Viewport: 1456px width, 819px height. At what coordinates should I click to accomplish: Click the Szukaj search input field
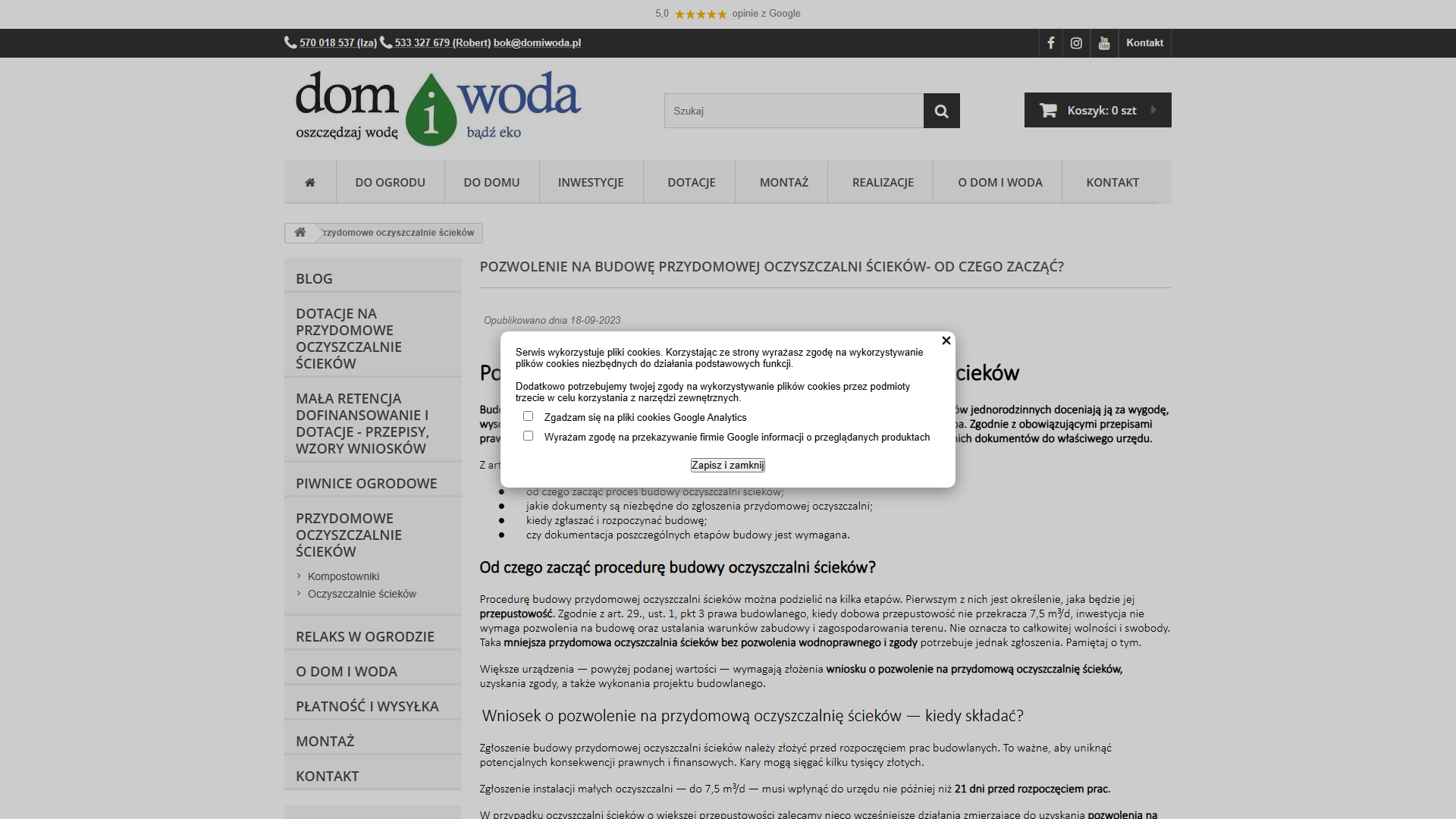coord(793,111)
